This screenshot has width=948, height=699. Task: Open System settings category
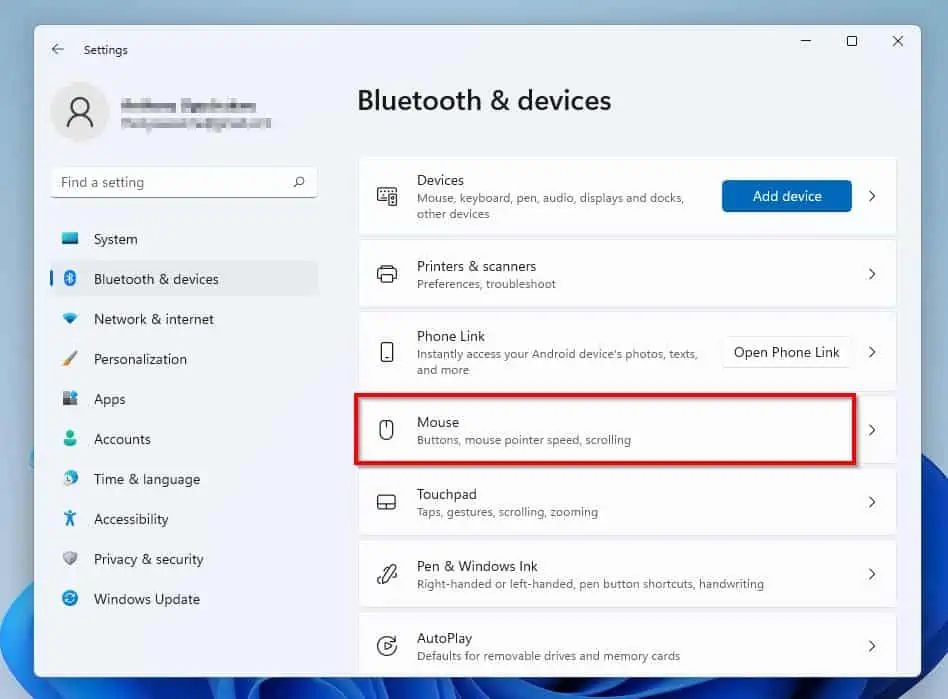pyautogui.click(x=184, y=239)
